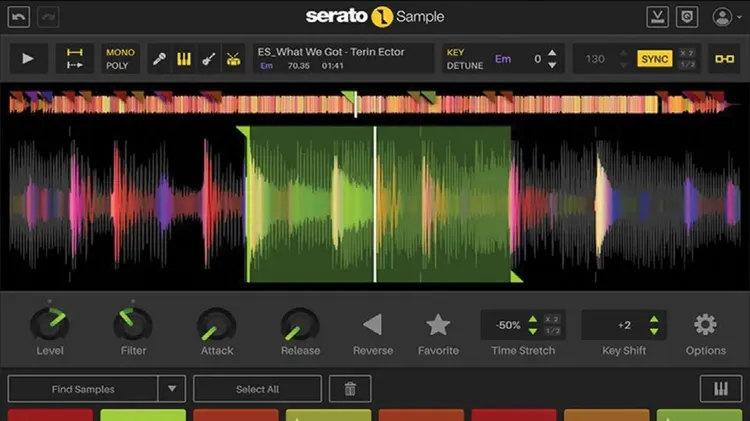Select the bright green sample pad
The image size is (750, 421).
coord(143,415)
